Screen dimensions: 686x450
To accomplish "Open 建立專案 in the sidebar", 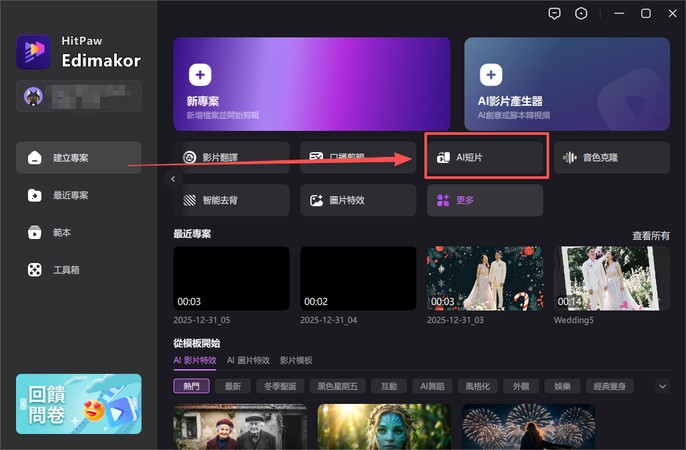I will click(79, 157).
